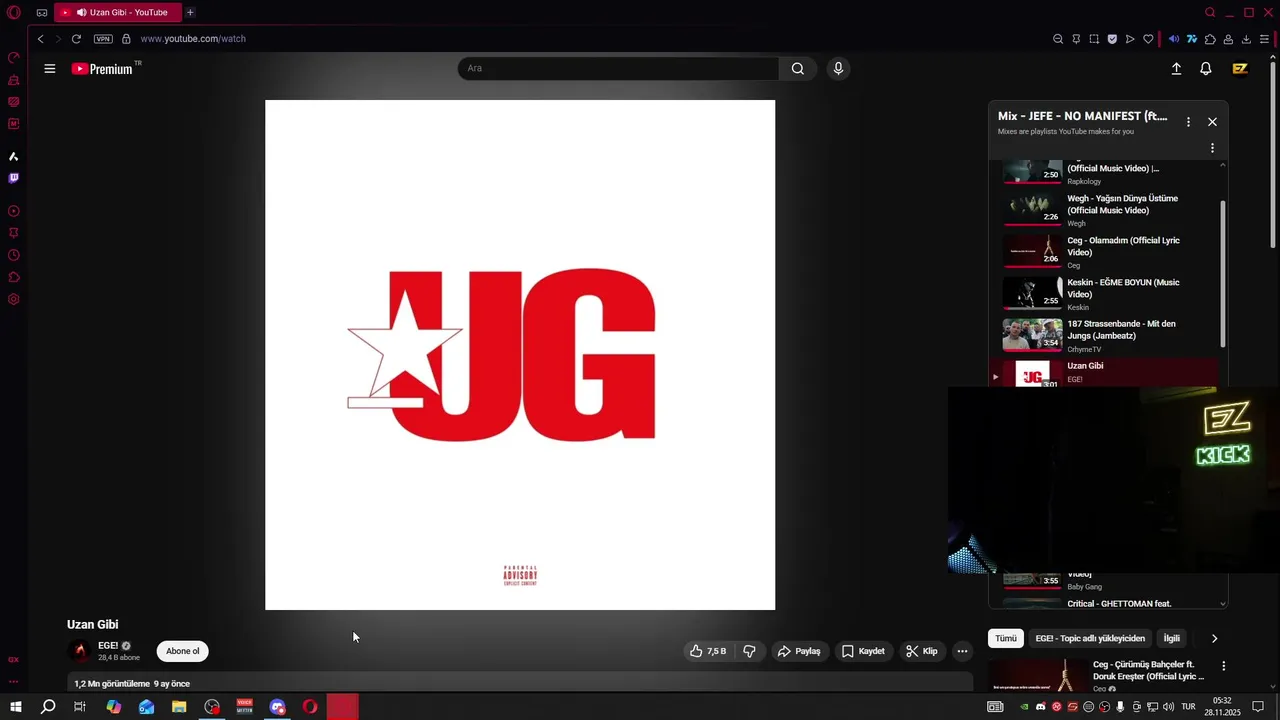Screen dimensions: 1280x720
Task: Open History clock icon in the sidebar
Action: click(x=14, y=255)
